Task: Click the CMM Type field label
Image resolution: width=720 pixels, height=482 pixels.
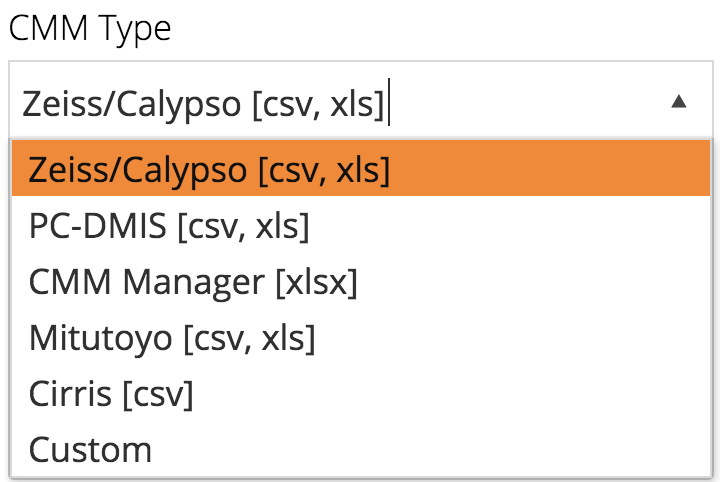Action: pos(90,28)
